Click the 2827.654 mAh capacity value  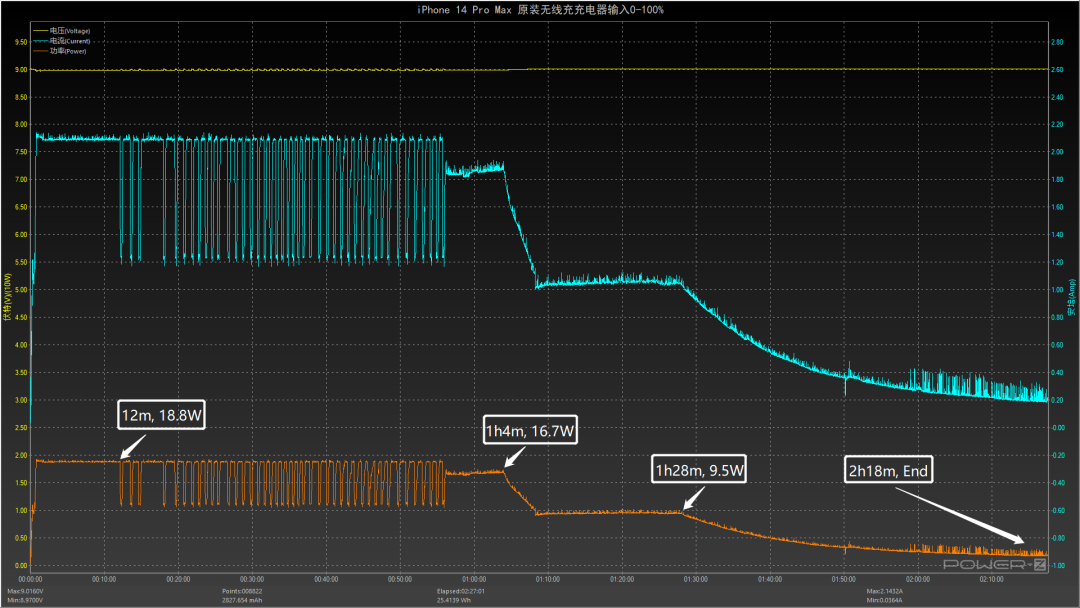[242, 600]
